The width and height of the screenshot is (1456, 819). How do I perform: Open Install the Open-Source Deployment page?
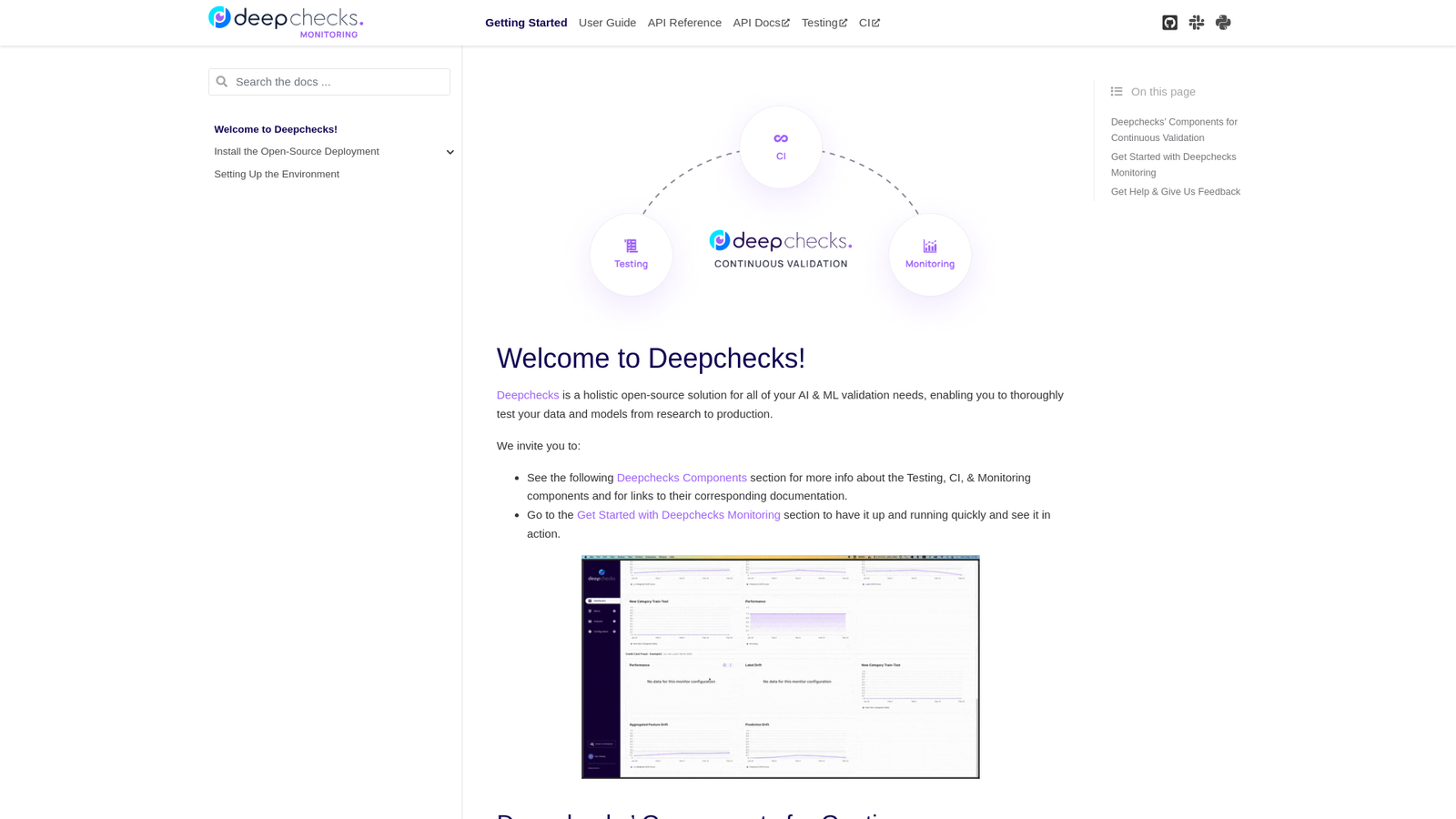(297, 152)
